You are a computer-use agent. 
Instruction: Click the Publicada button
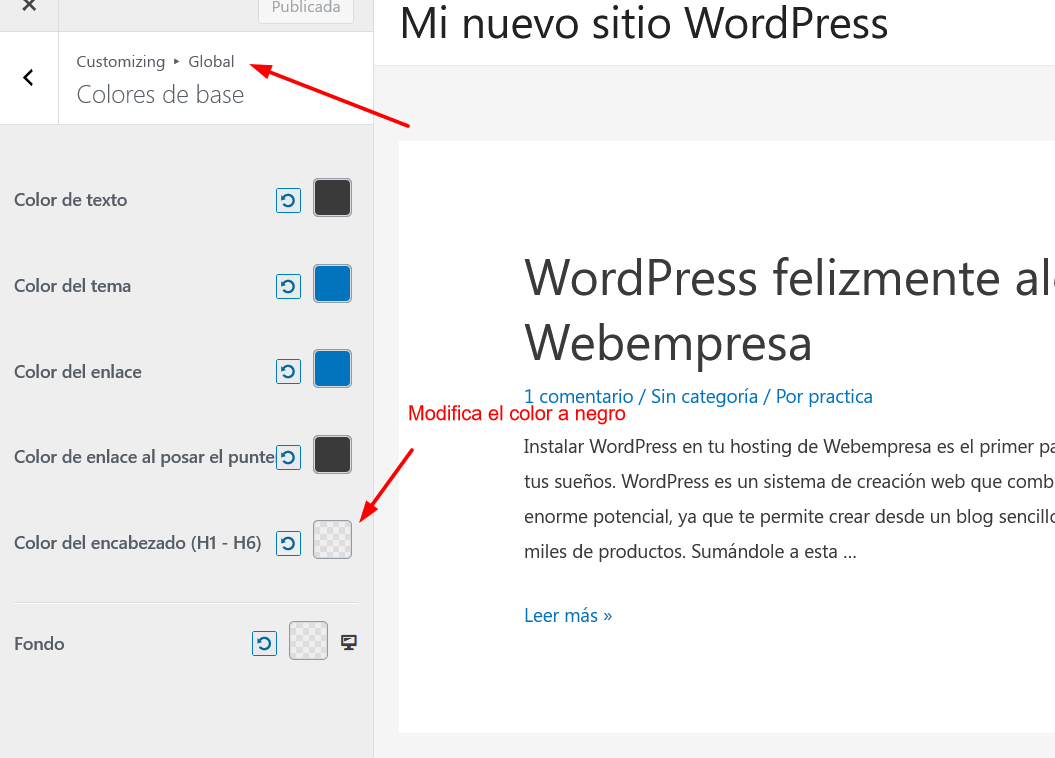[x=306, y=8]
